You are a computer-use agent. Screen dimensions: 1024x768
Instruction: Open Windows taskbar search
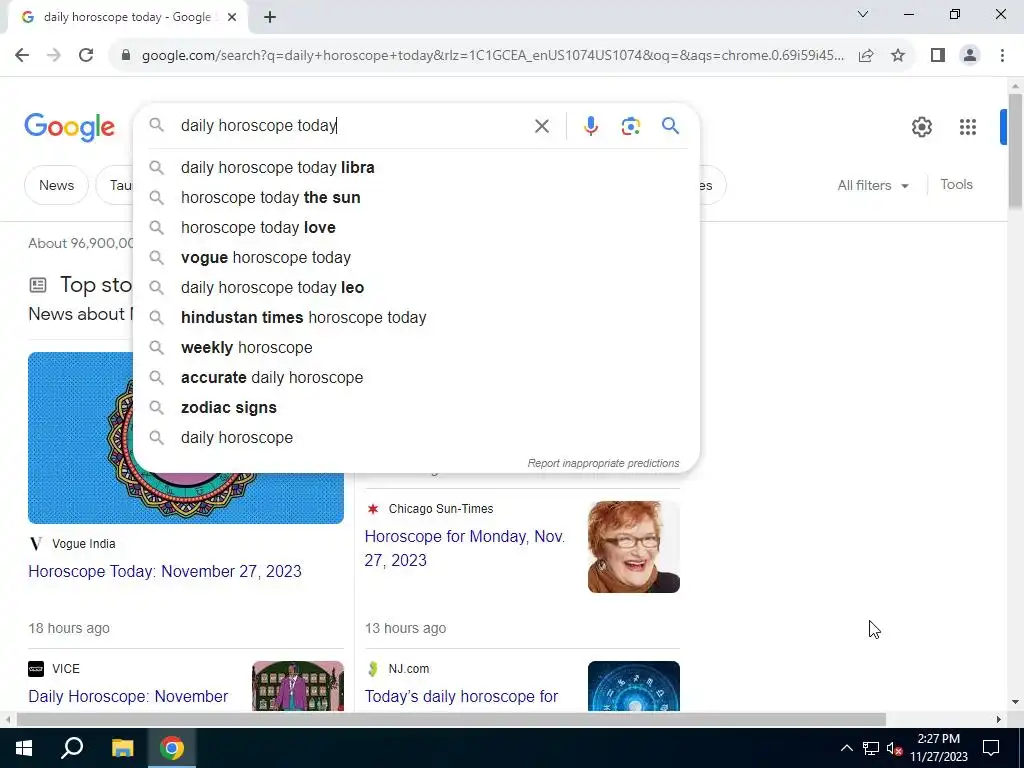pyautogui.click(x=72, y=748)
